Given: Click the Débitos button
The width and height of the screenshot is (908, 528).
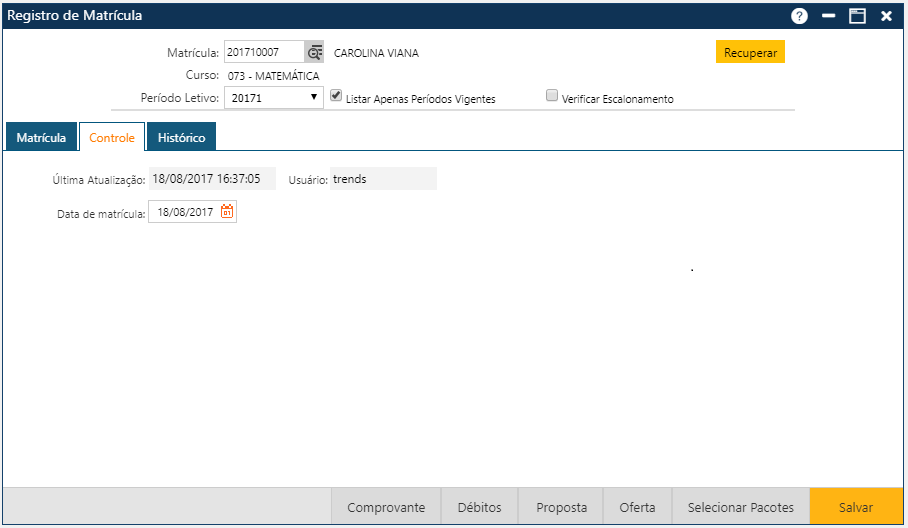Looking at the screenshot, I should (480, 507).
